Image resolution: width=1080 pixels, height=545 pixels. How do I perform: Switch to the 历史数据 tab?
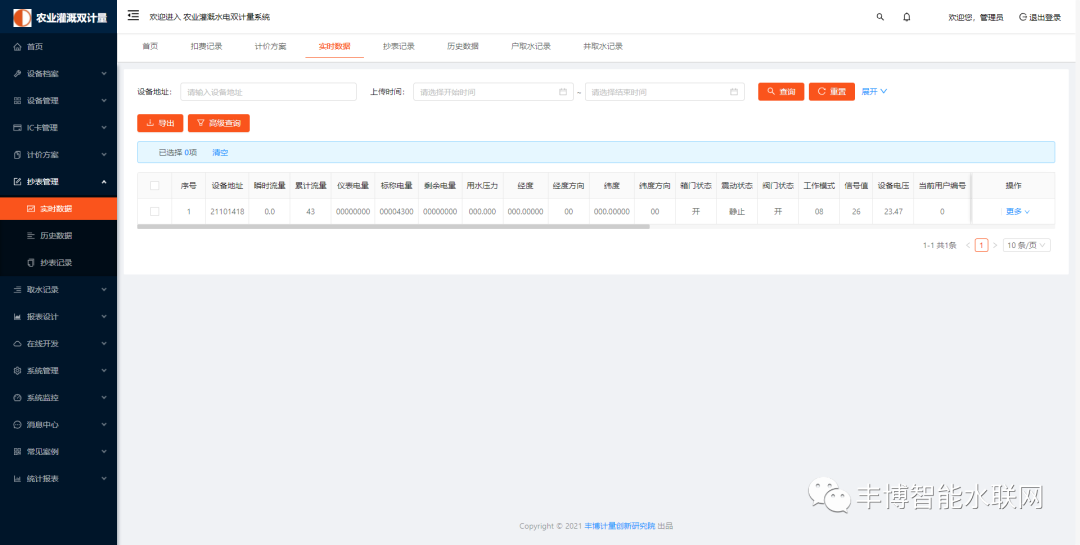pyautogui.click(x=462, y=46)
